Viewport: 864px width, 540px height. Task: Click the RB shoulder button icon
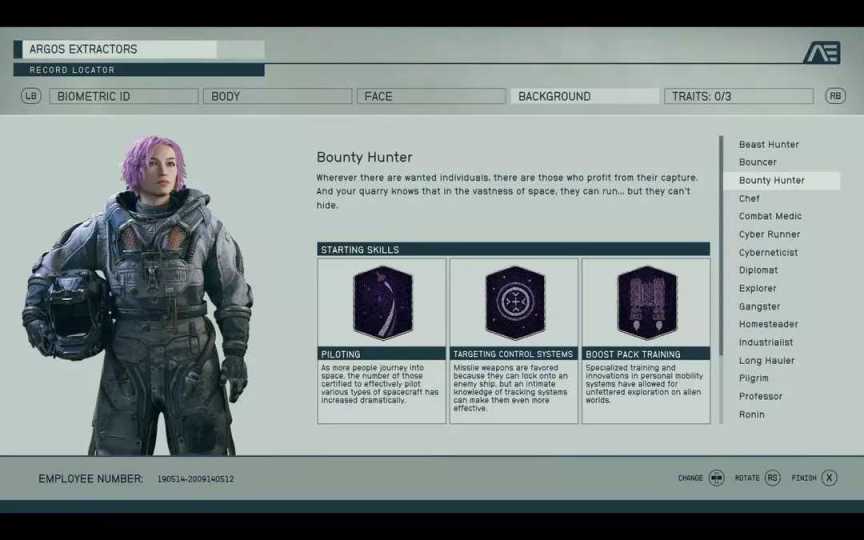pyautogui.click(x=835, y=96)
